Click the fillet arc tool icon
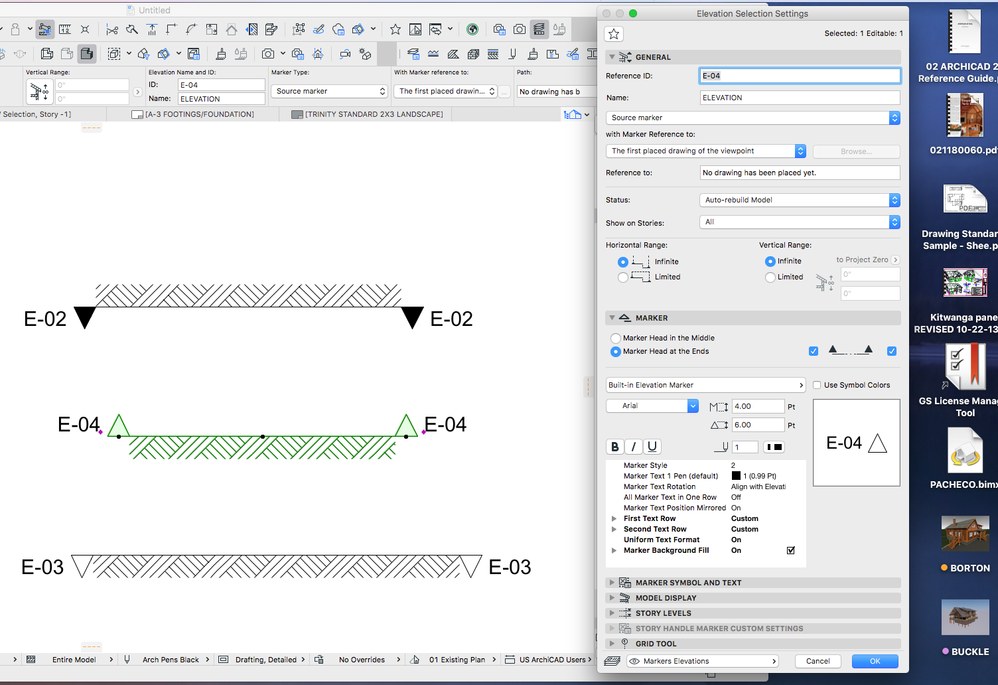 click(x=191, y=29)
